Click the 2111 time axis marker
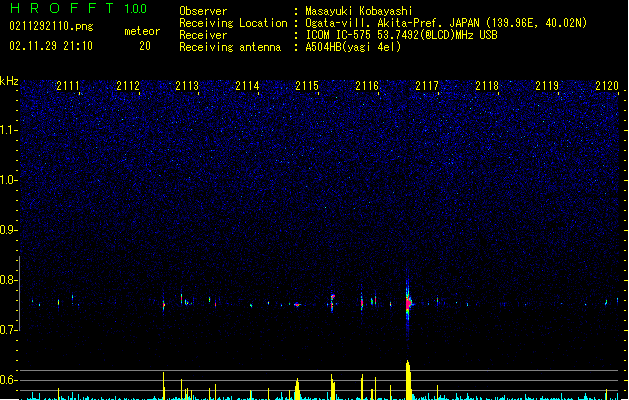The image size is (629, 400). (x=68, y=86)
